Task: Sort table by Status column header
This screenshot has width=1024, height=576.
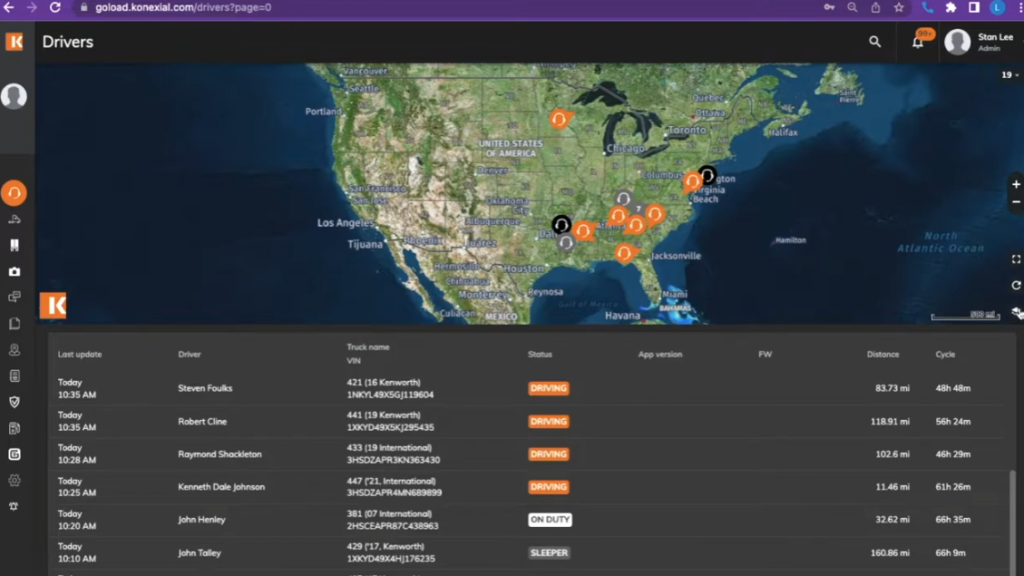Action: [540, 355]
